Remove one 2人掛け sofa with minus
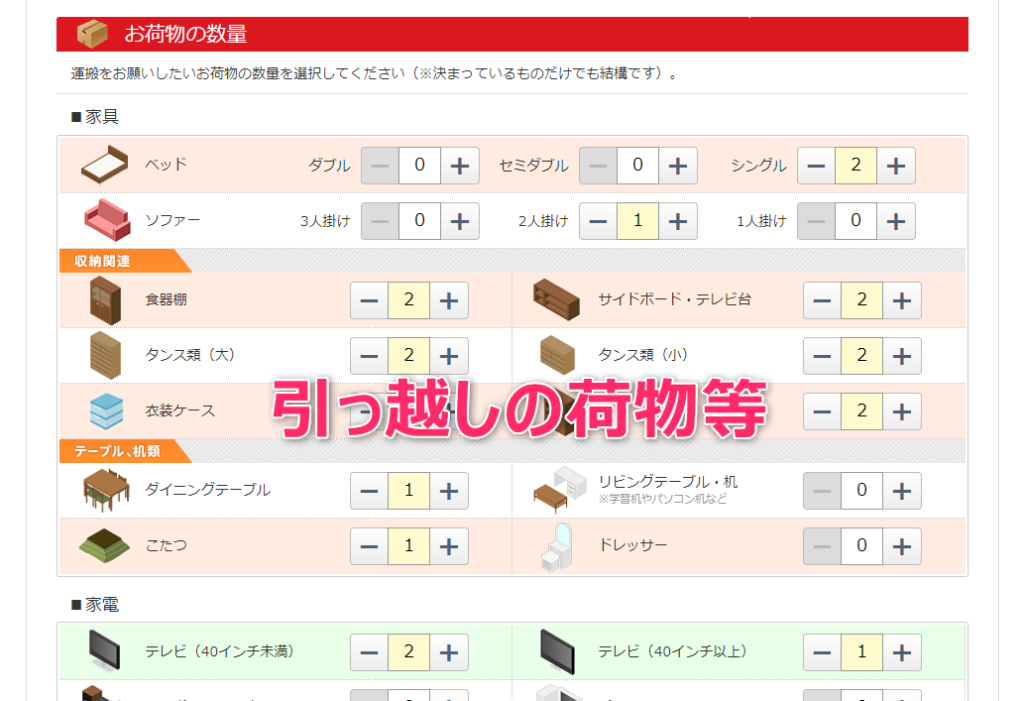 pyautogui.click(x=598, y=221)
